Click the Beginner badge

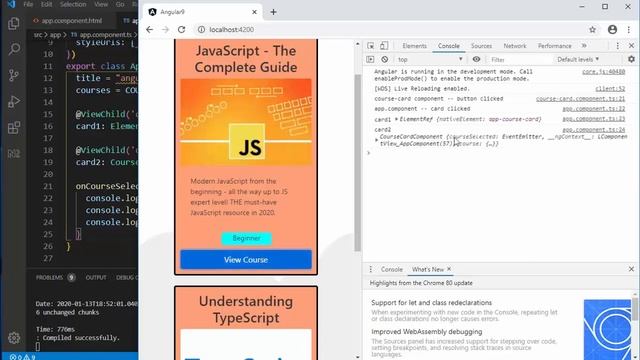pyautogui.click(x=246, y=238)
